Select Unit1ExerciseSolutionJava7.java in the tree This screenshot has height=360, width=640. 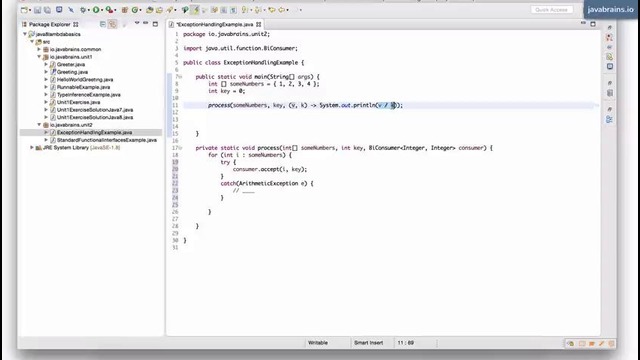point(95,110)
